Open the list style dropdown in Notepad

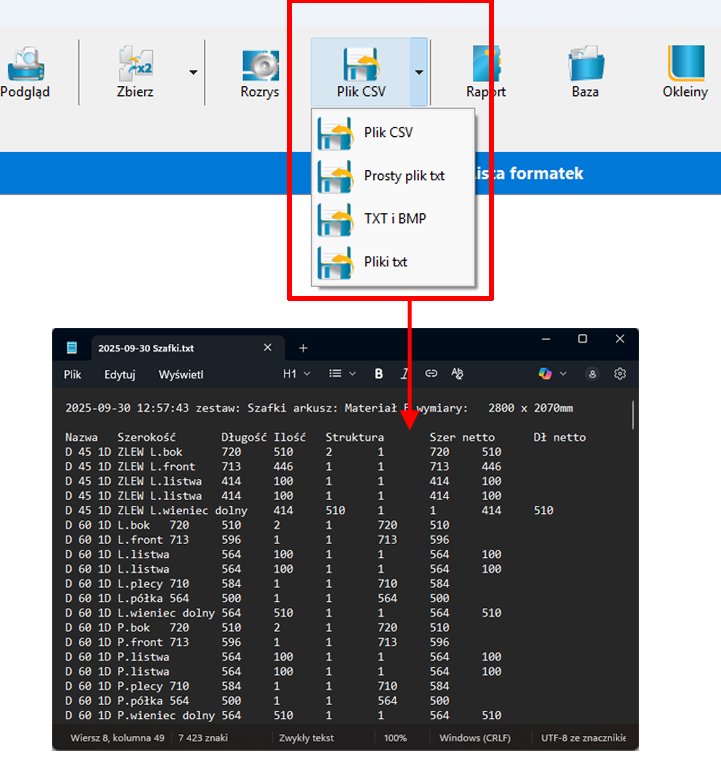[343, 374]
